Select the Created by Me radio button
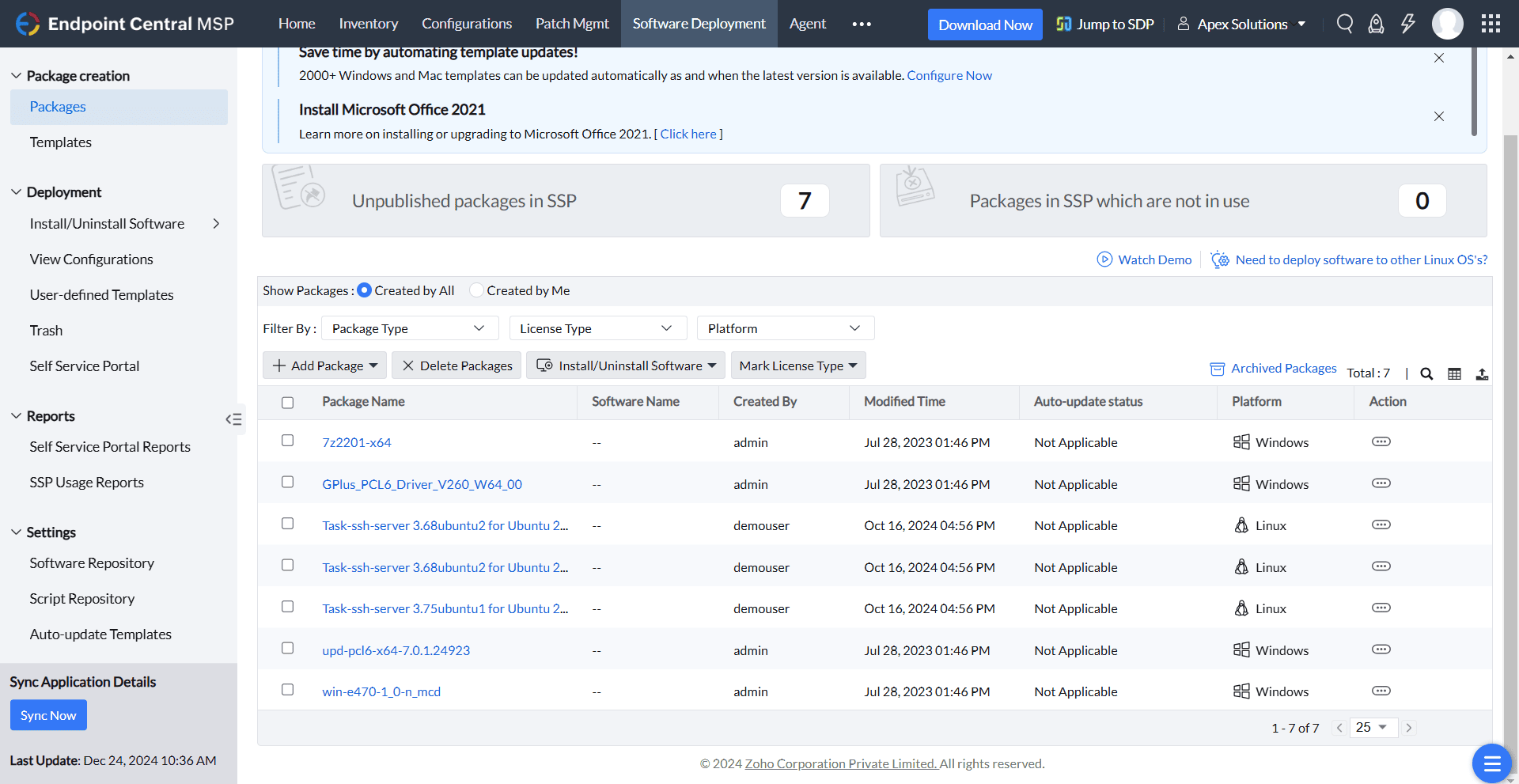This screenshot has width=1519, height=784. pyautogui.click(x=477, y=290)
